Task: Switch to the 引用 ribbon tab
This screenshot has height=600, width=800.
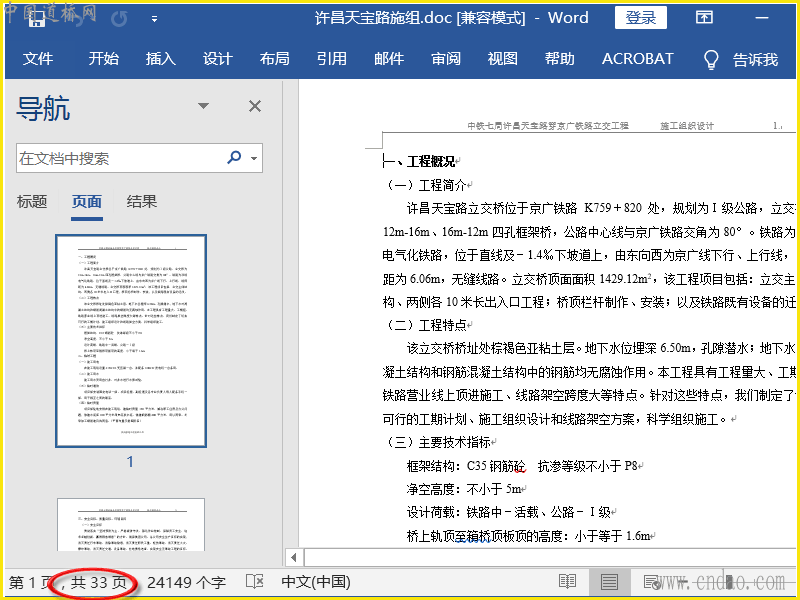Action: pos(332,59)
